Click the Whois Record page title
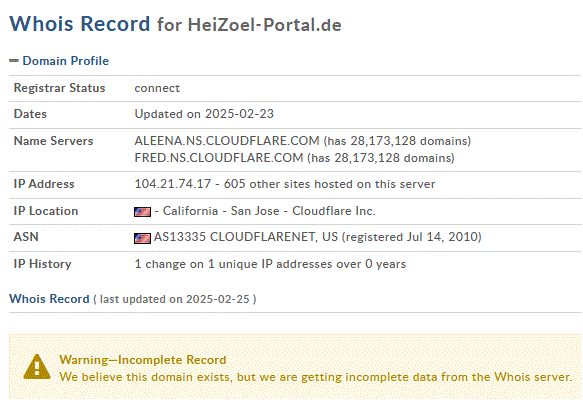Screen dimensions: 583x400 80,24
